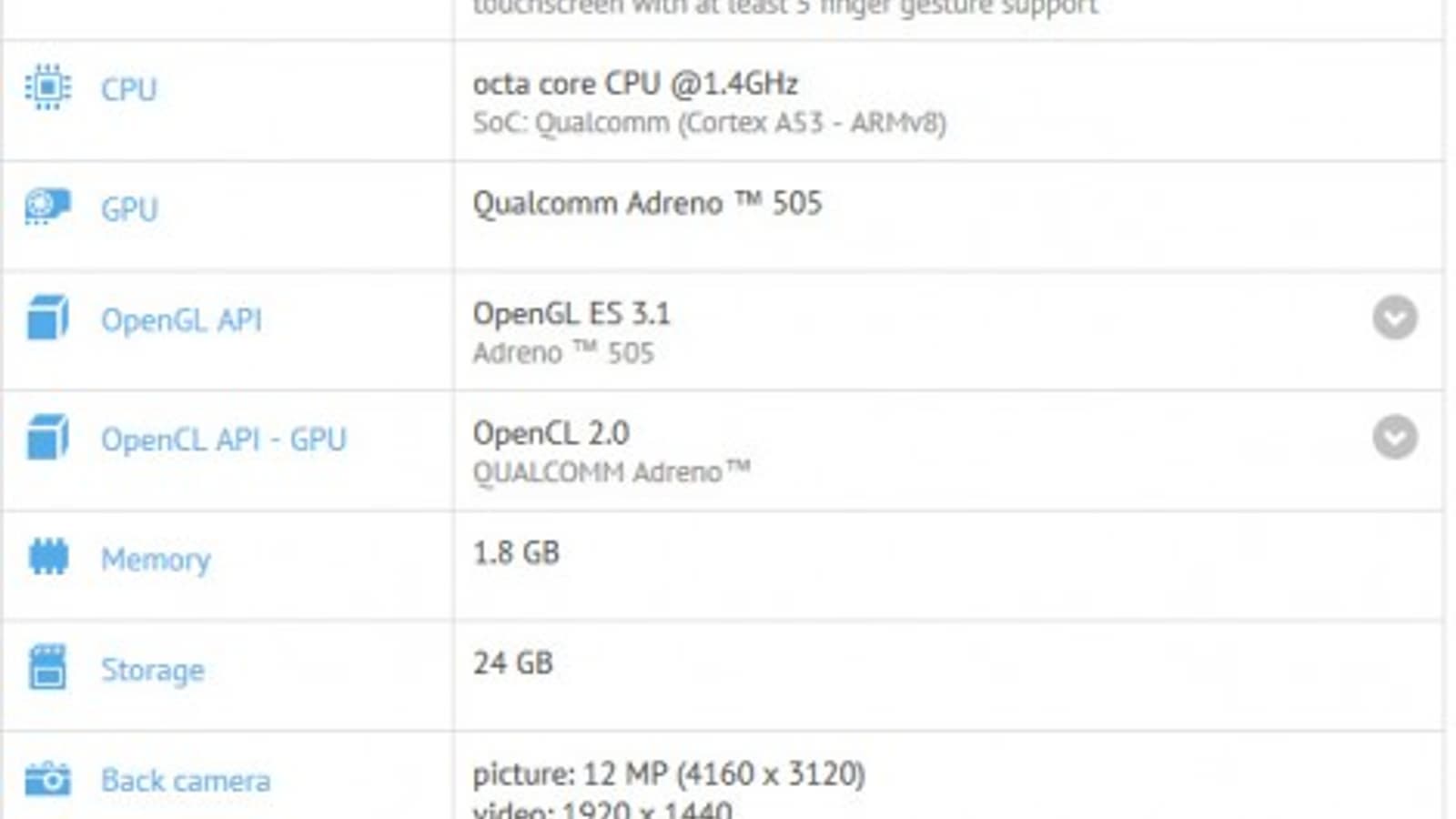This screenshot has width=1456, height=819.
Task: Click the GPU graphics card icon
Action: (x=48, y=207)
